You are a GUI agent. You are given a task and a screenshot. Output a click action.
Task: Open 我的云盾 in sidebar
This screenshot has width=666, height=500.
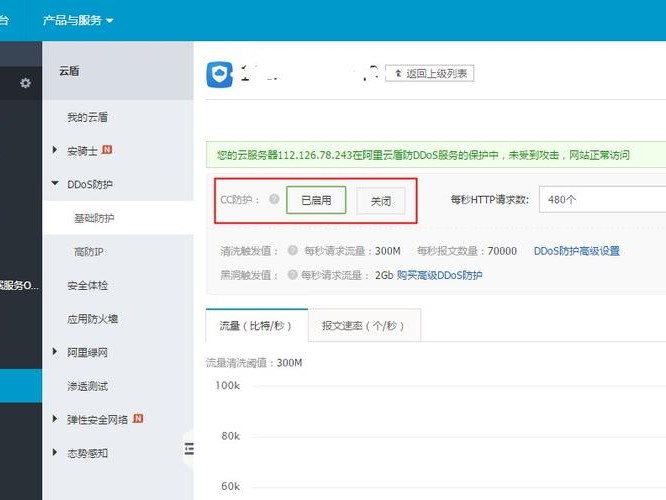[87, 117]
